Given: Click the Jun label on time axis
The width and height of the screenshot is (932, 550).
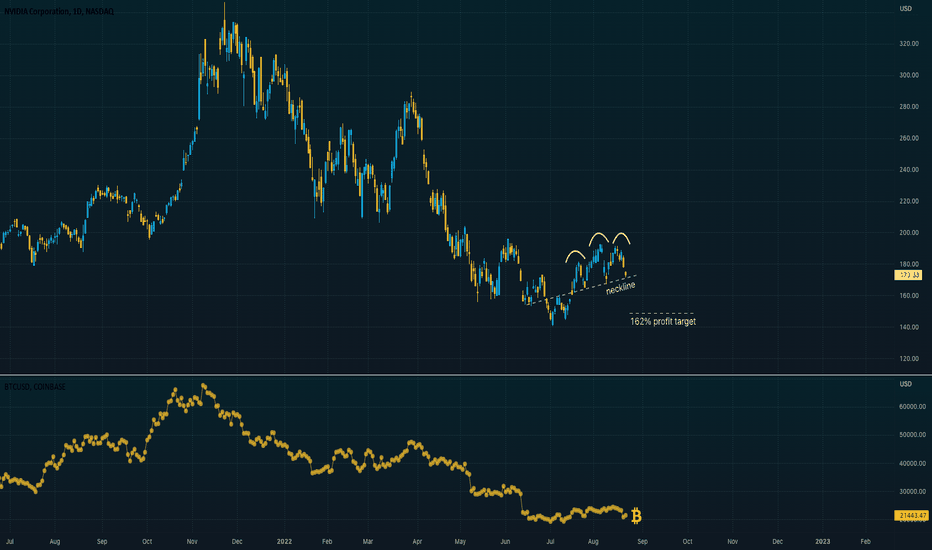Looking at the screenshot, I should tap(505, 542).
